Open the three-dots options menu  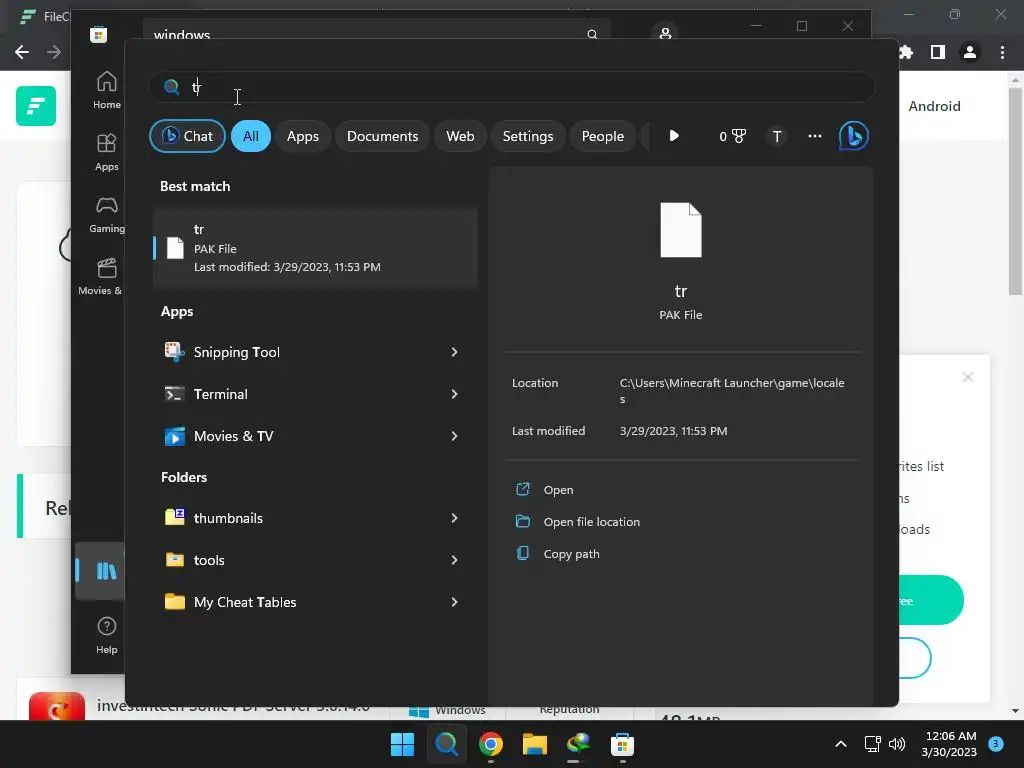pos(814,136)
